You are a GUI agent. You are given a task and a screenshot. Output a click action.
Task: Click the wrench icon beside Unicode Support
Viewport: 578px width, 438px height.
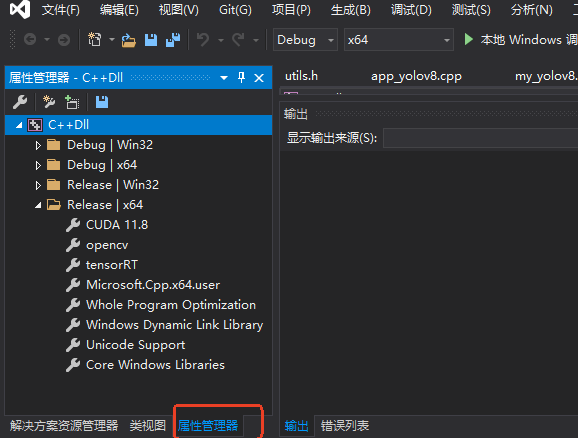click(x=73, y=345)
